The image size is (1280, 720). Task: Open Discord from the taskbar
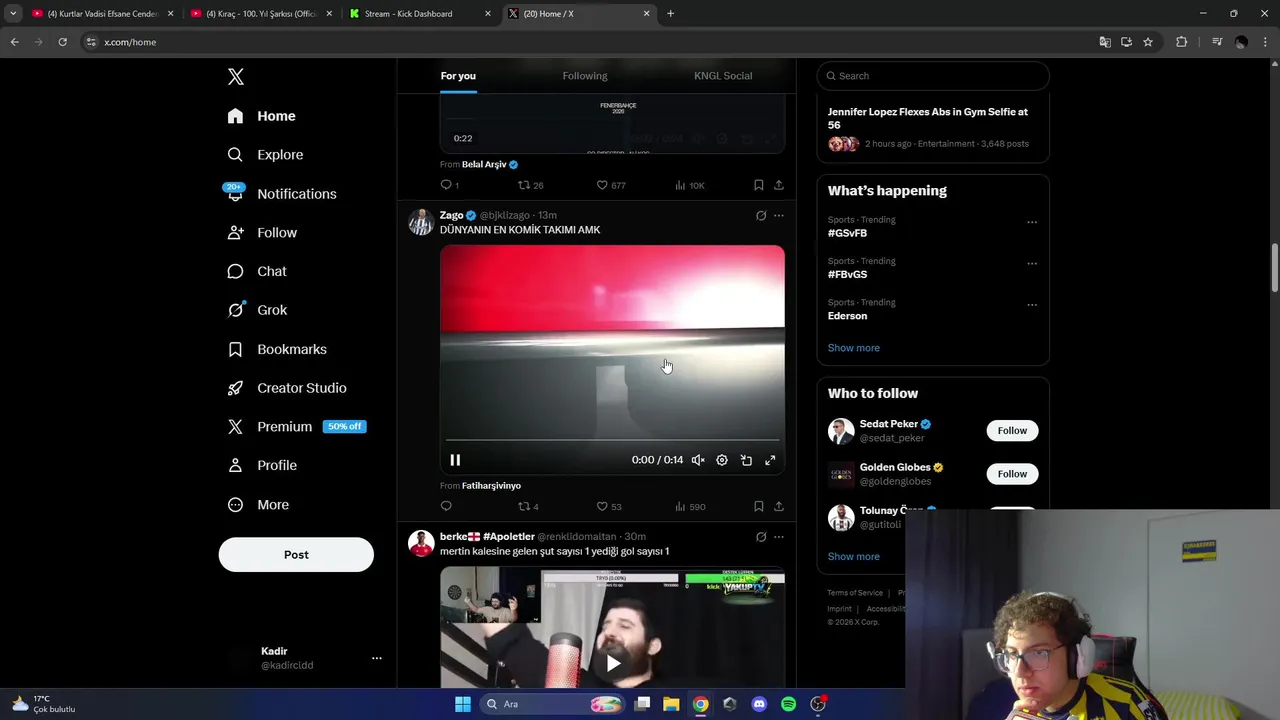click(759, 704)
